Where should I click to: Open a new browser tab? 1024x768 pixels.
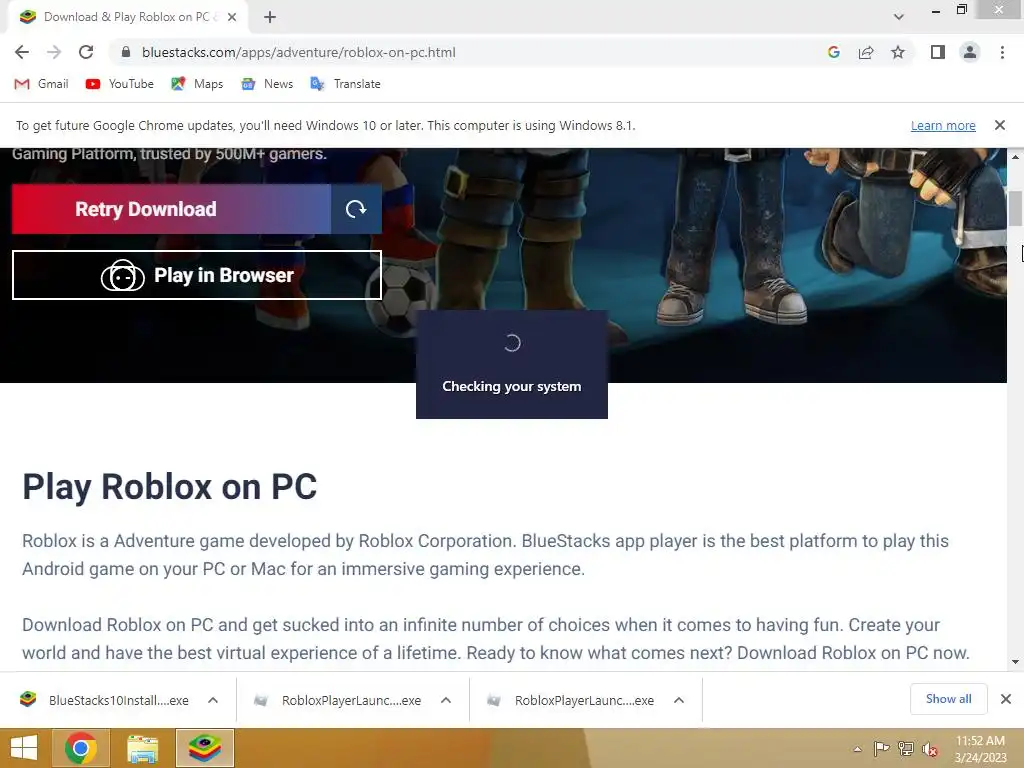coord(270,17)
